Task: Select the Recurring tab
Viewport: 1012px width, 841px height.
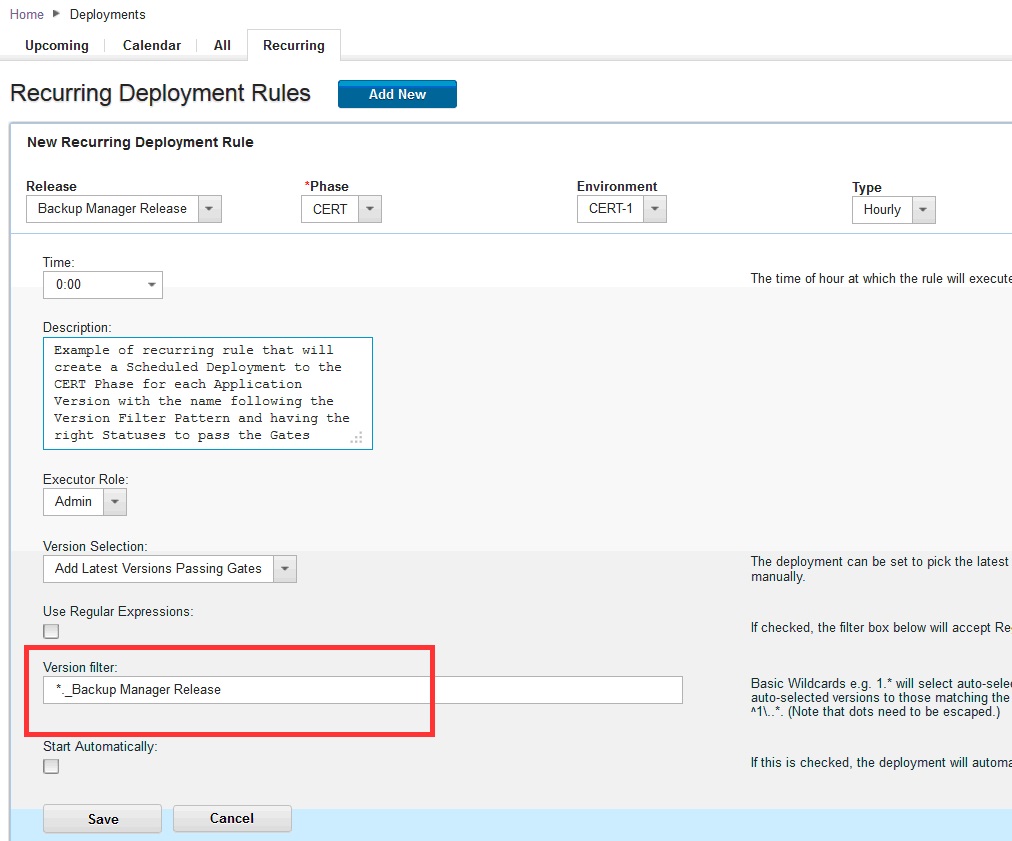Action: [294, 45]
